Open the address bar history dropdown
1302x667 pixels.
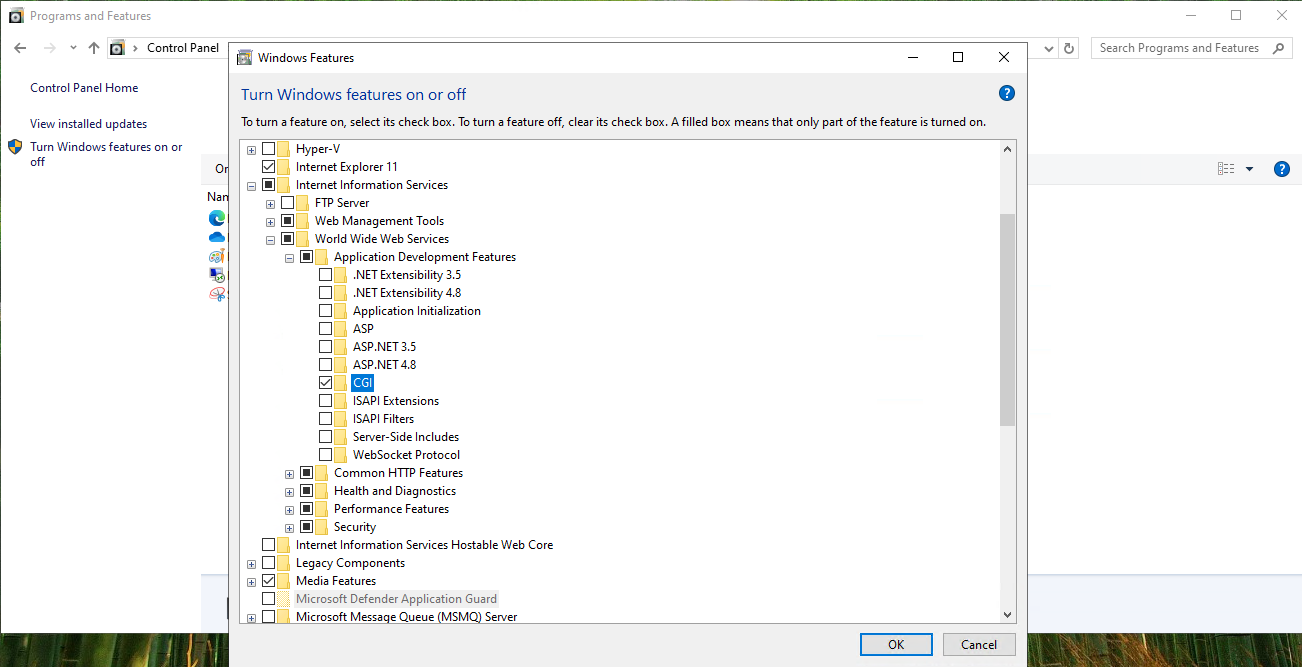[1048, 48]
